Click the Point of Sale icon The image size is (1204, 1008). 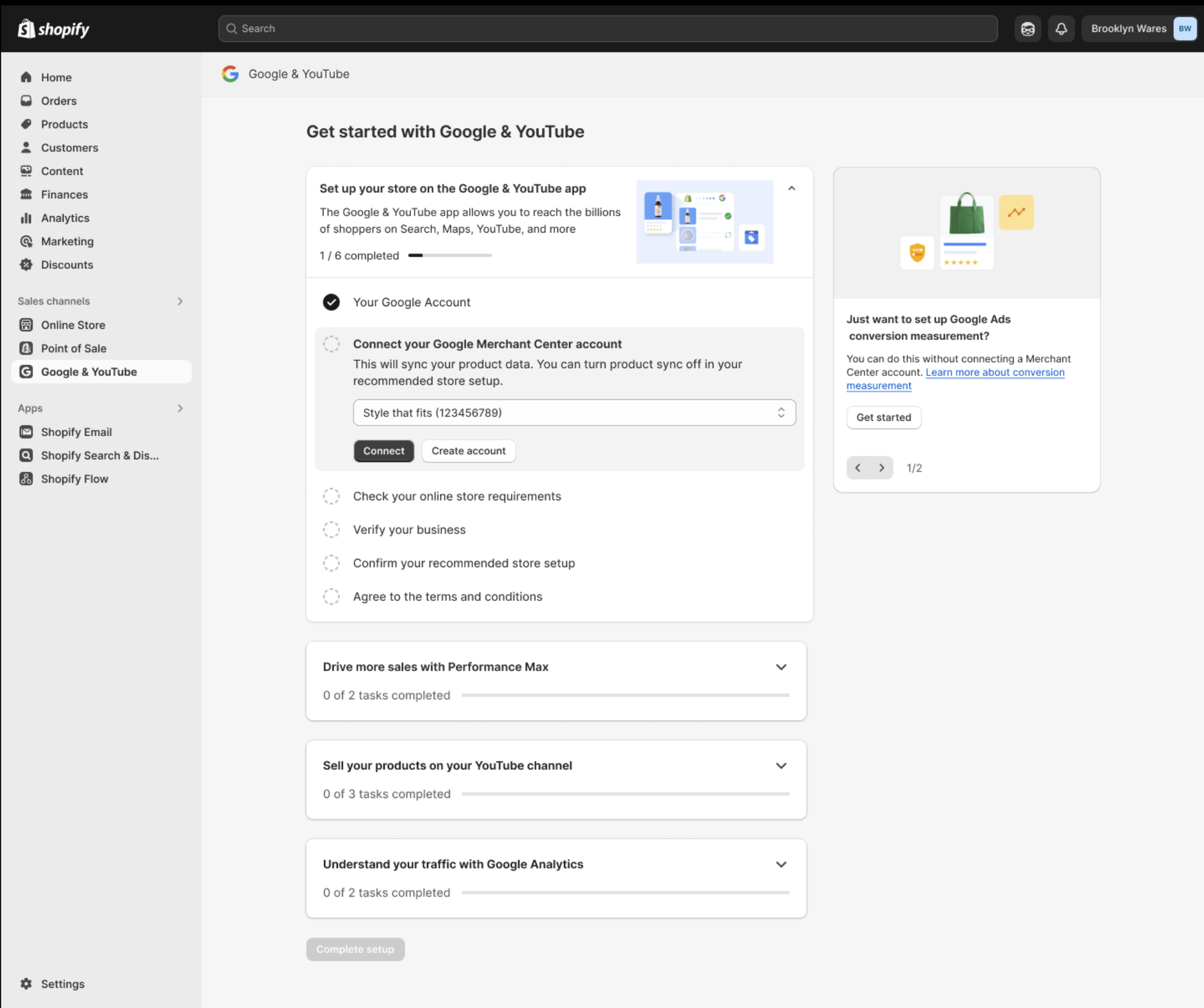26,348
